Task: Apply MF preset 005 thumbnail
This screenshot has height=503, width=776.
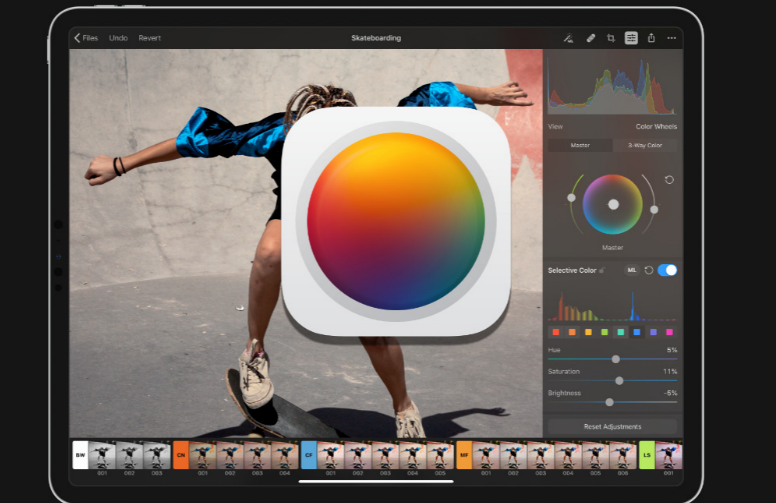Action: click(x=595, y=455)
